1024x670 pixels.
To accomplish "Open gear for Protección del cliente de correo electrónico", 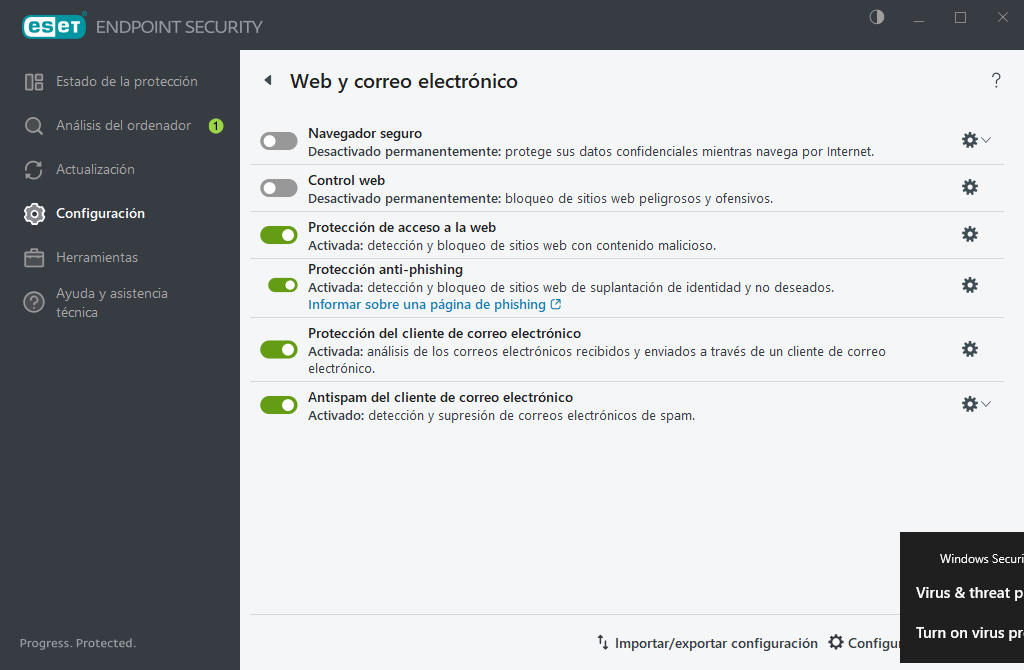I will (970, 349).
